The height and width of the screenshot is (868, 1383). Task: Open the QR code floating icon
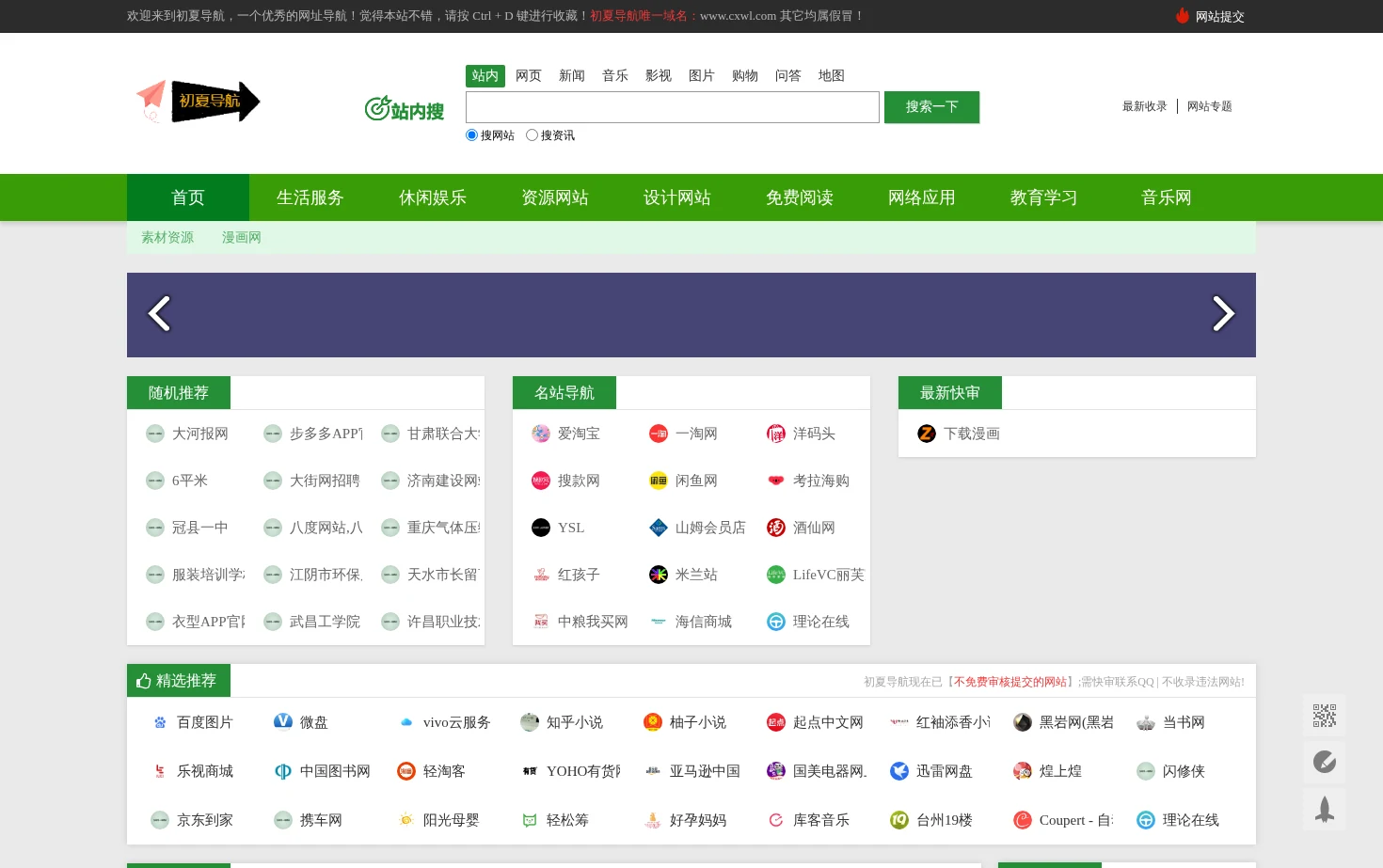(x=1325, y=717)
